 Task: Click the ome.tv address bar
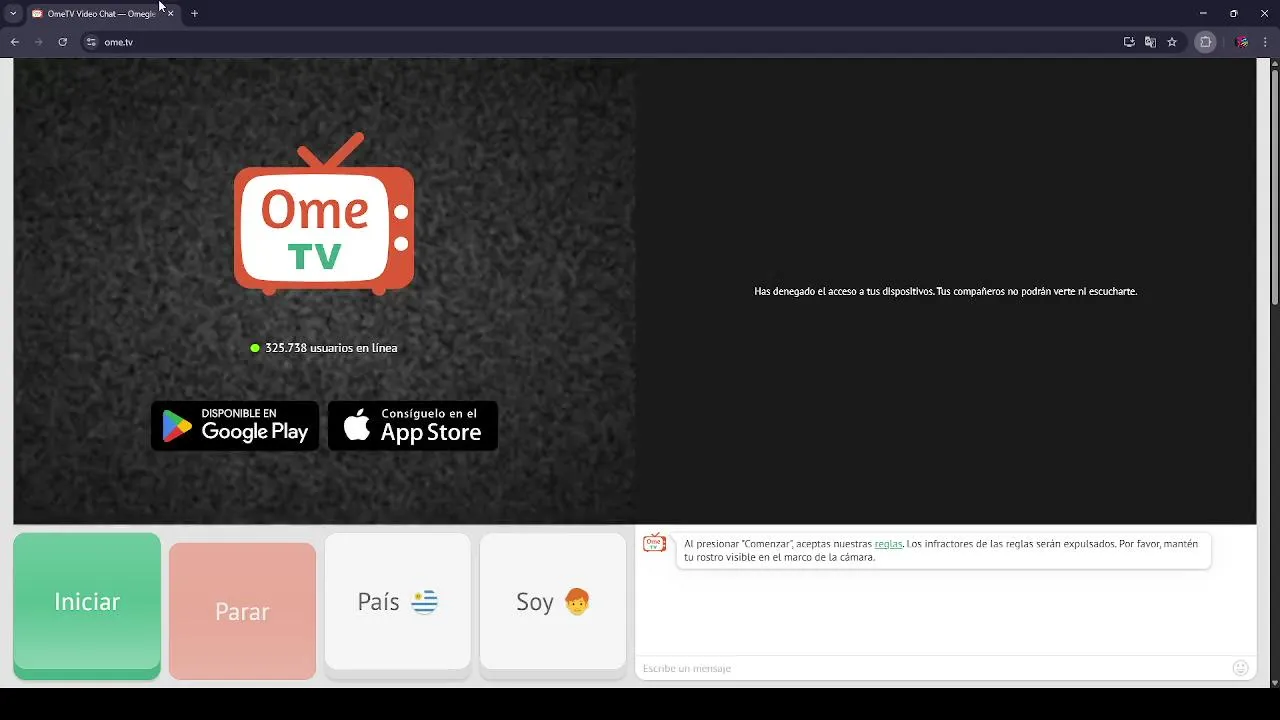coord(600,42)
